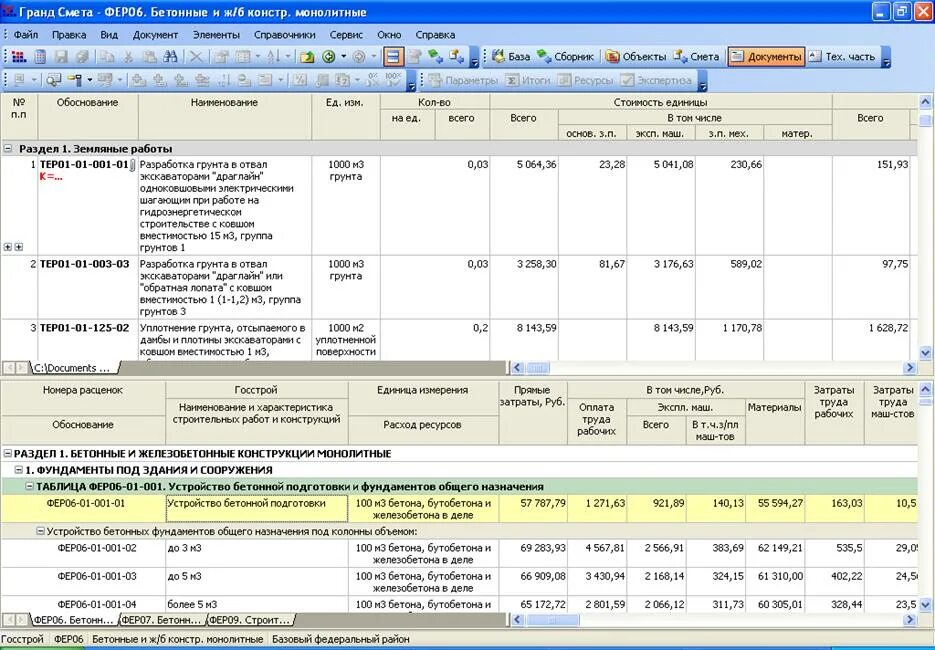
Task: Click the yellow marker tool icon in the second toolbar
Action: [75, 80]
